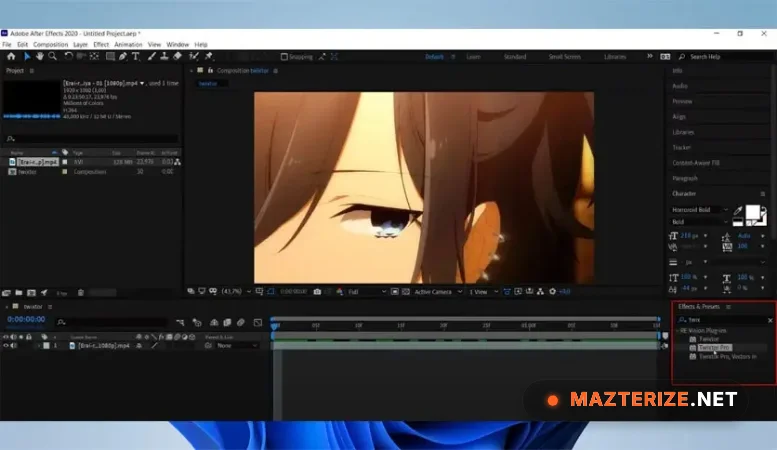Click the graph editor icon in timeline
Screen dimensions: 777x450
tap(258, 323)
